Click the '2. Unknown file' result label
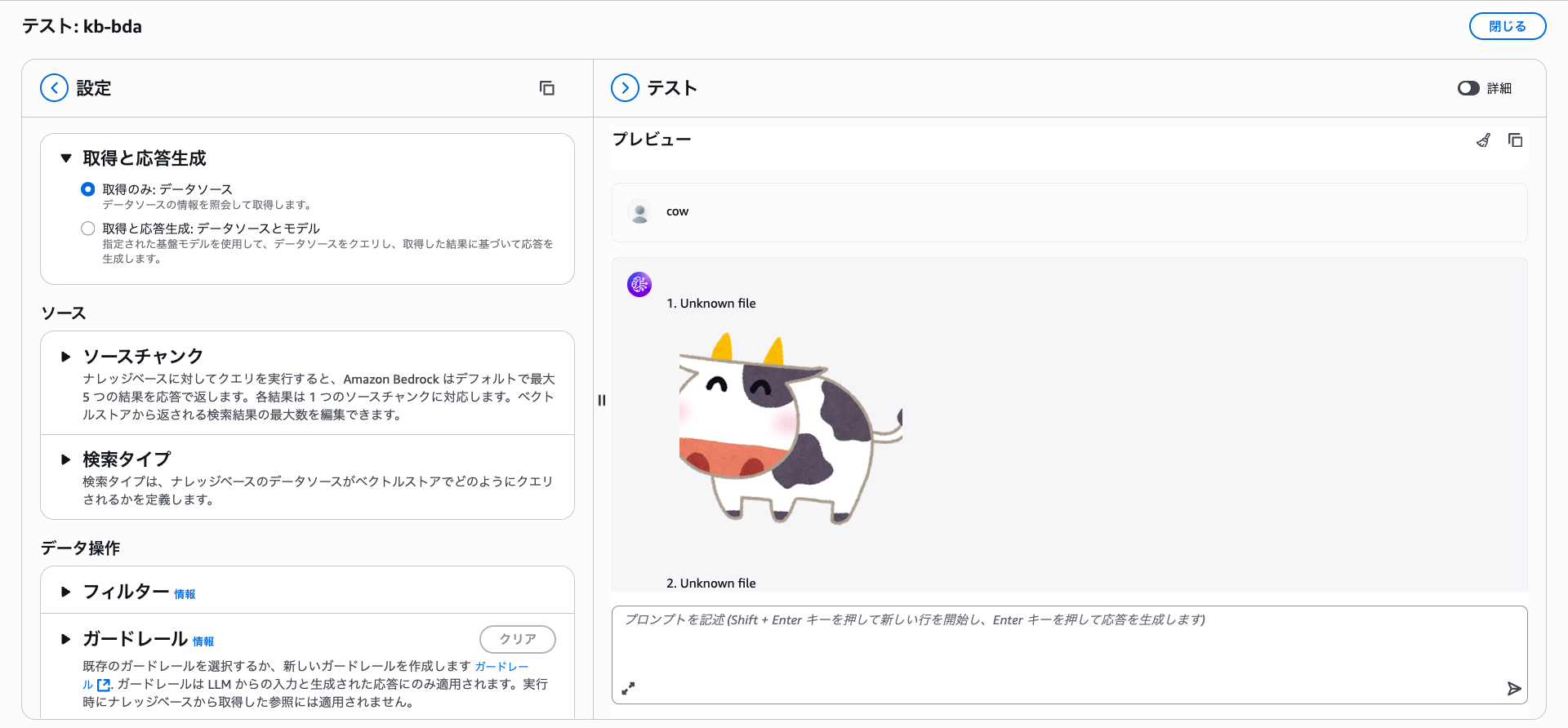Screen dimensions: 1568x728 pyautogui.click(x=711, y=584)
